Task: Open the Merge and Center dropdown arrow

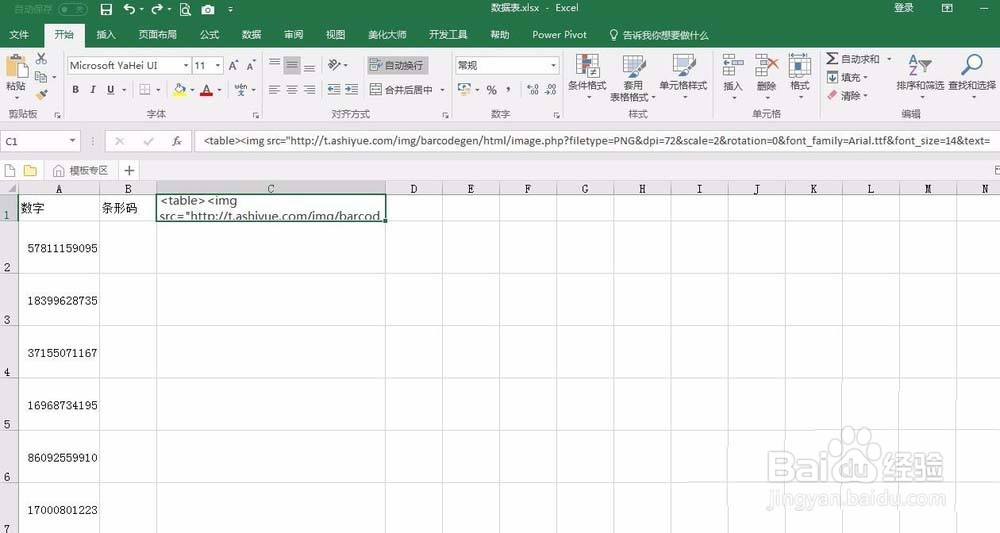Action: [443, 90]
